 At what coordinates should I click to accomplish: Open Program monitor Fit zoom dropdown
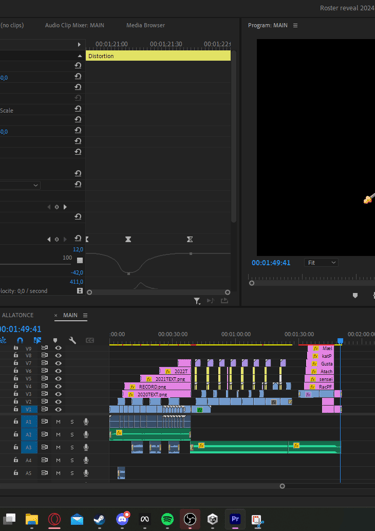pos(321,262)
